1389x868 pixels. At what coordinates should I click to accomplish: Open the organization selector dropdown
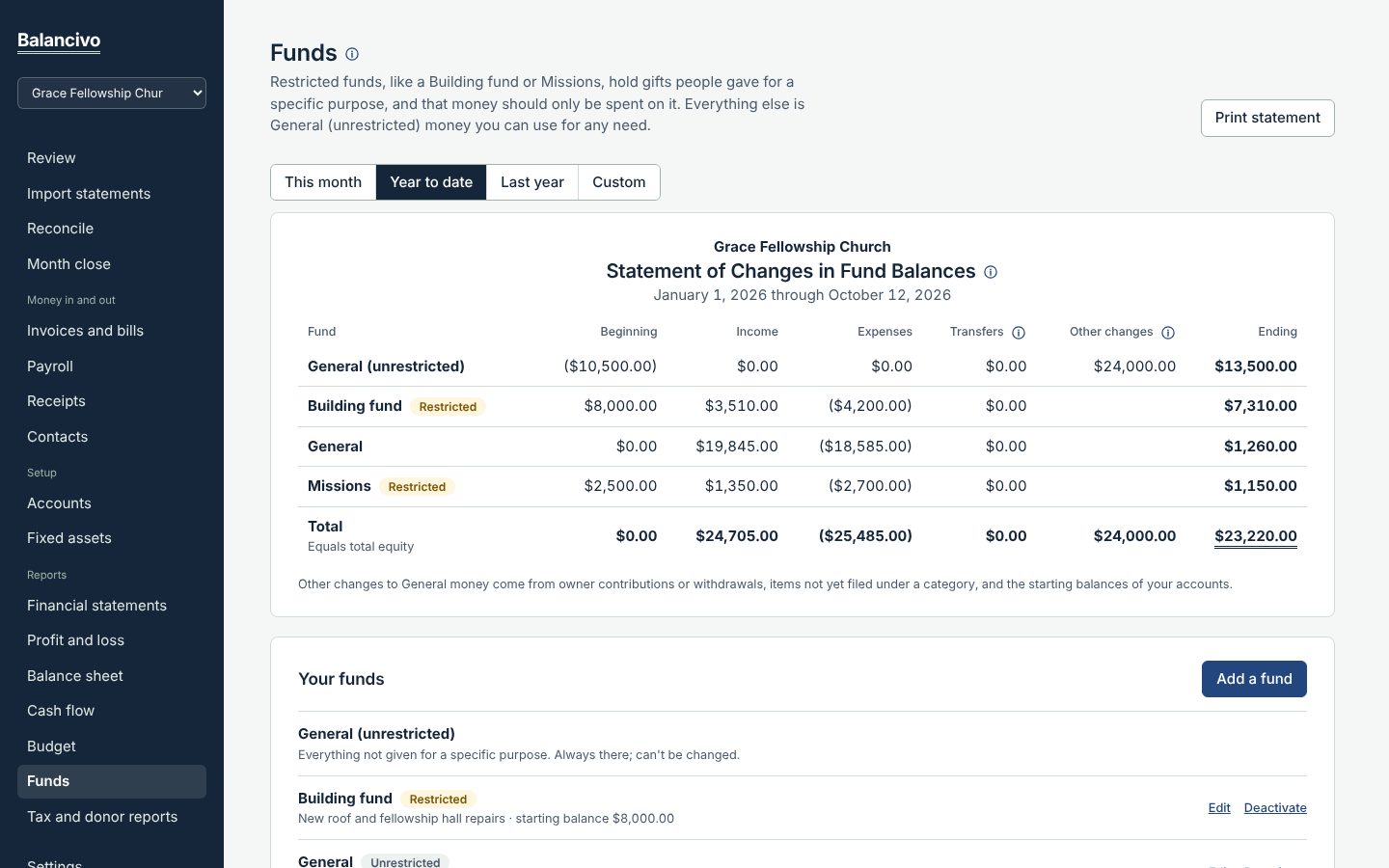tap(112, 93)
